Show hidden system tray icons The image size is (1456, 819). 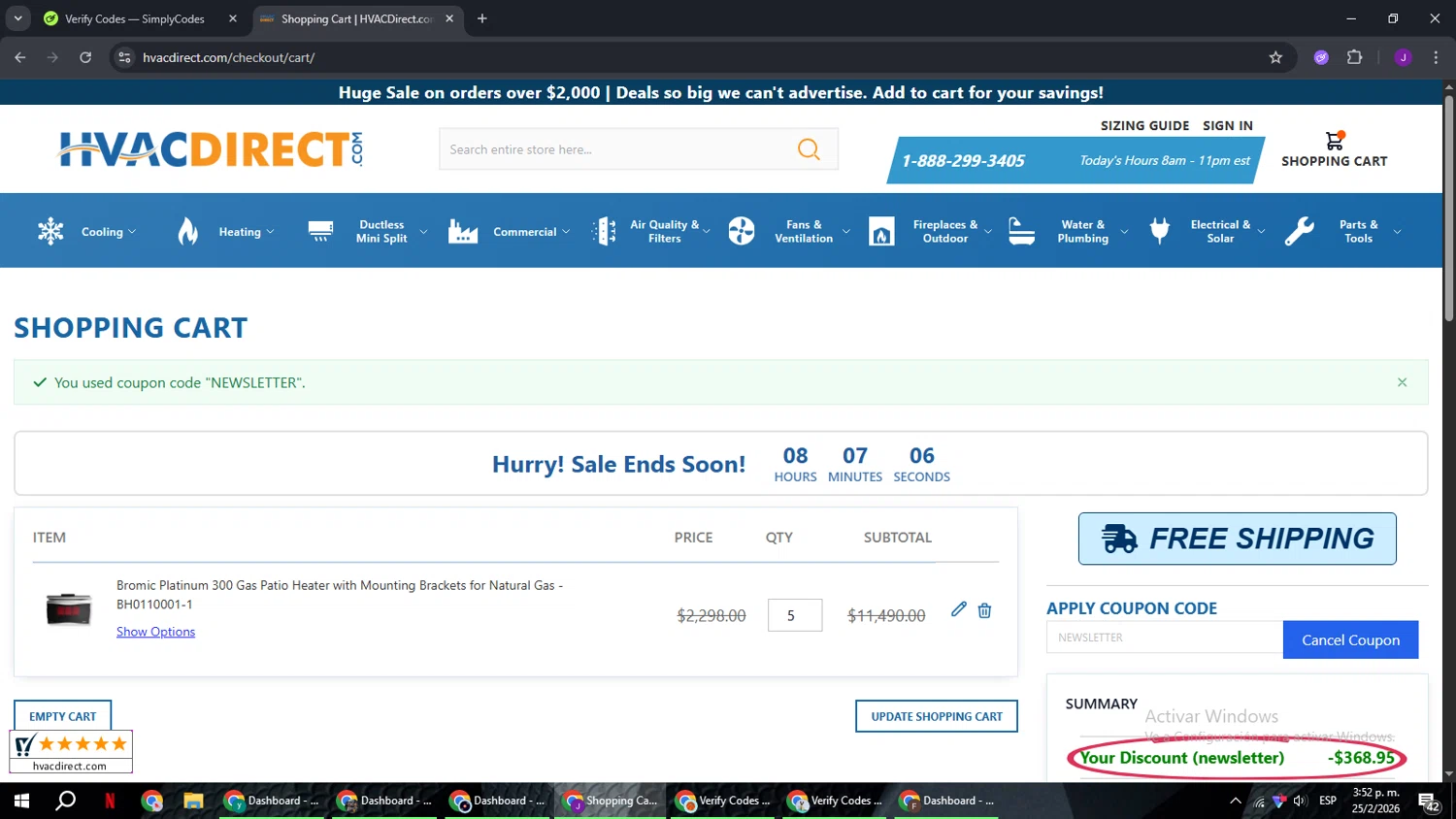[1235, 801]
